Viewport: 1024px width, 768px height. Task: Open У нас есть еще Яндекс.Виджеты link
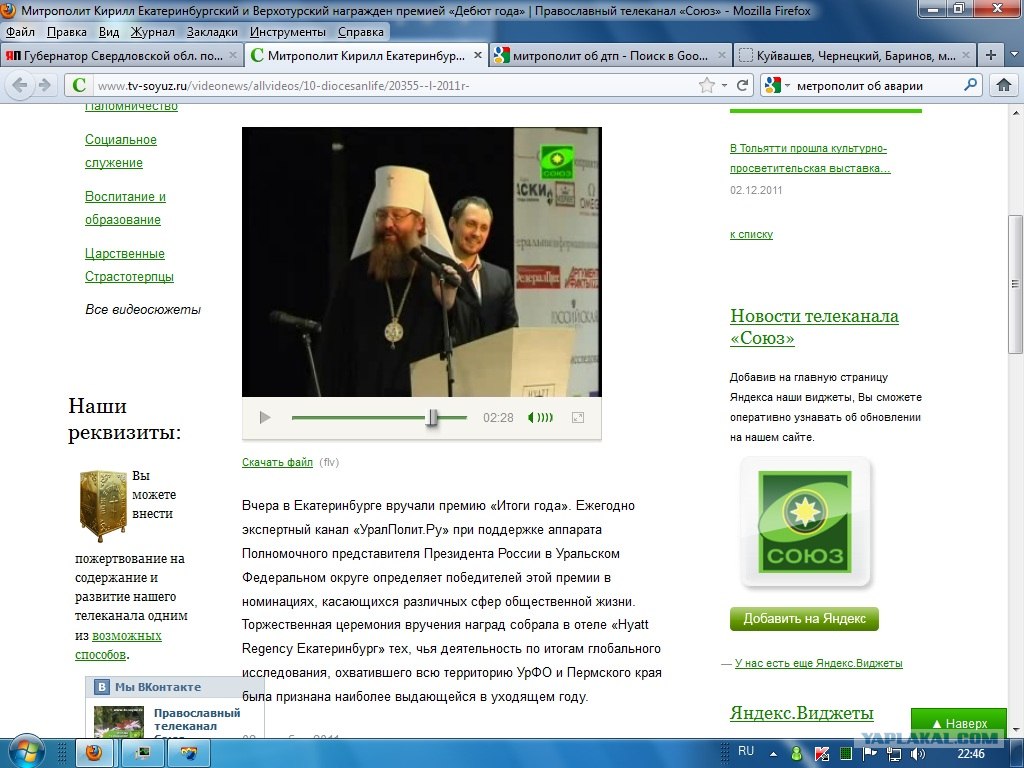818,663
